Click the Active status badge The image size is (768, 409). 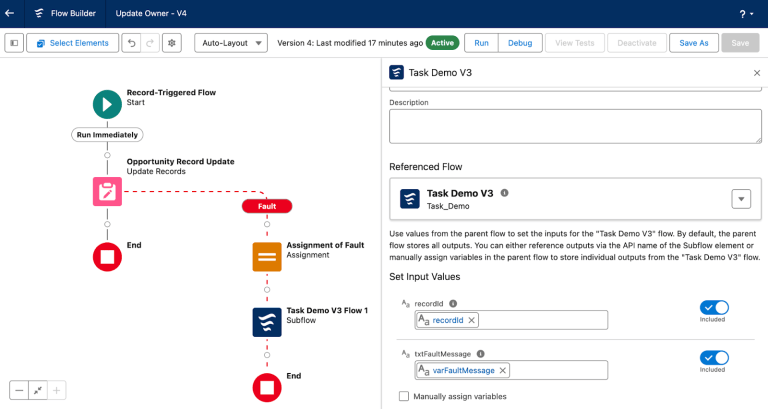pos(442,43)
